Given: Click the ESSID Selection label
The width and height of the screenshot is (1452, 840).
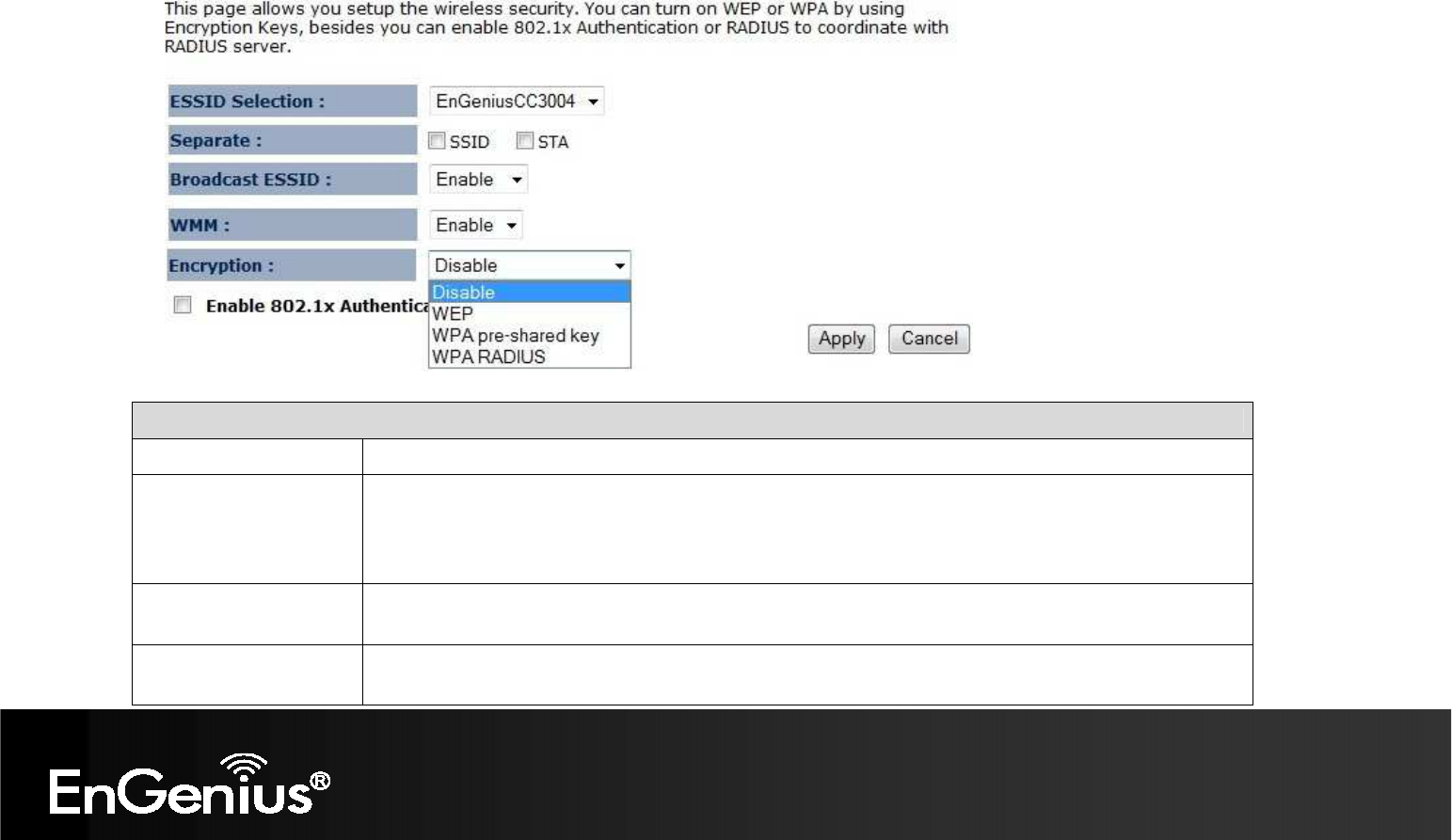Looking at the screenshot, I should tap(247, 102).
